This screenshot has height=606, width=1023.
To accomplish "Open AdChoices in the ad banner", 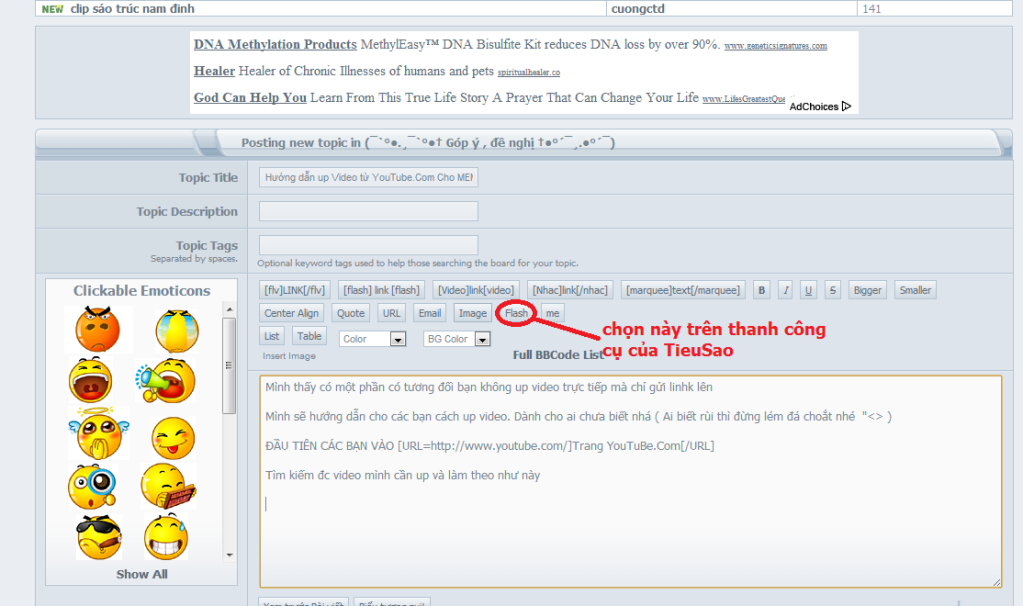I will point(819,106).
